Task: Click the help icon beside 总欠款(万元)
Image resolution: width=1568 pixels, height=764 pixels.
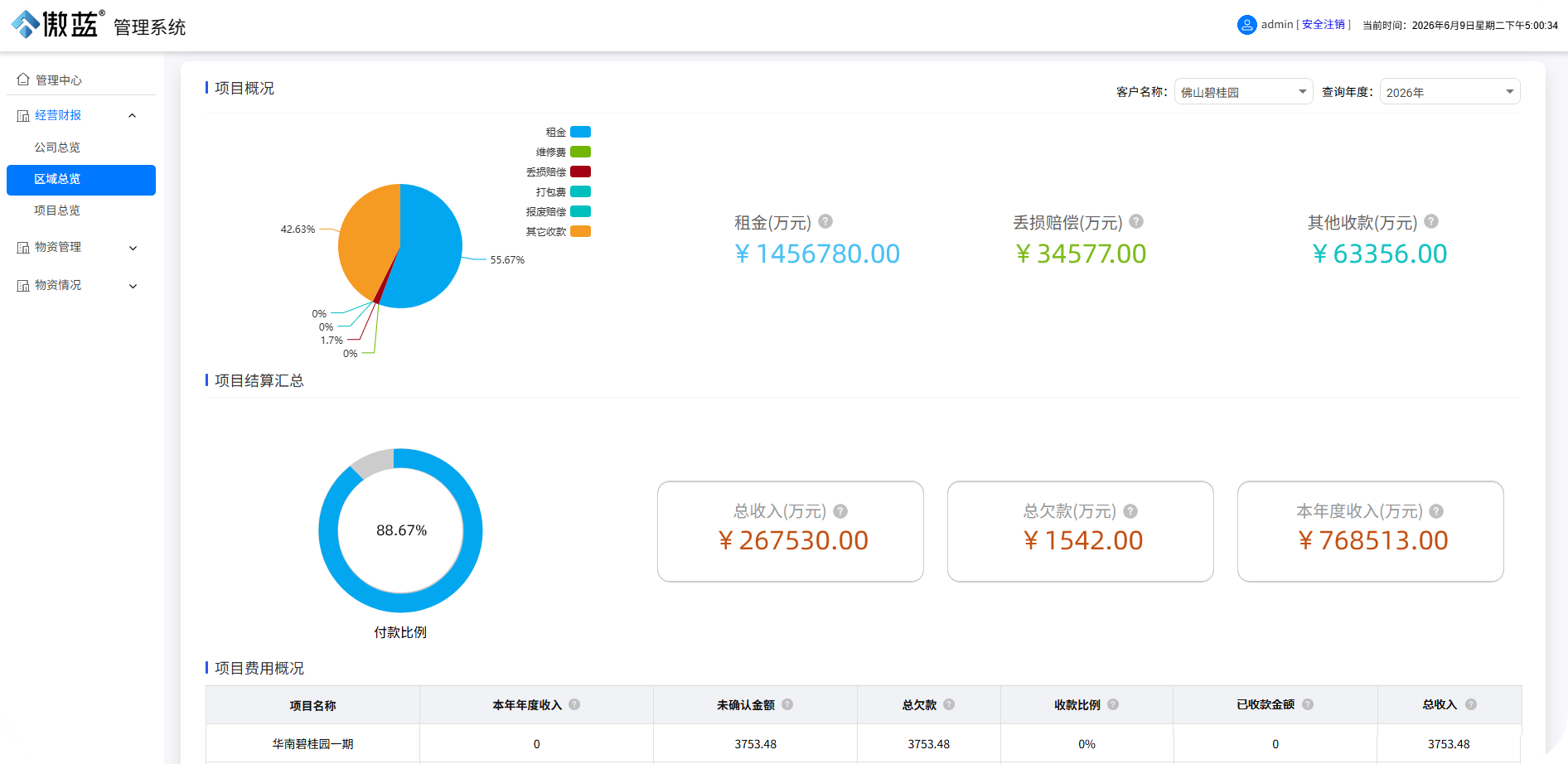Action: (1130, 511)
